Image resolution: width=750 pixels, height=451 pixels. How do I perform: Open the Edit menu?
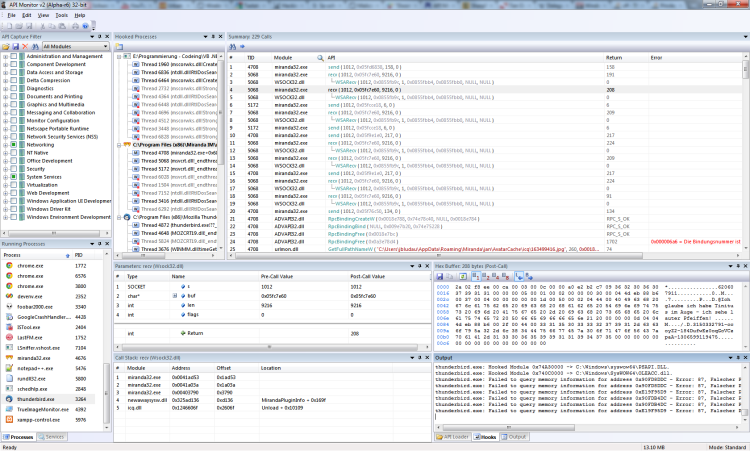(x=27, y=15)
